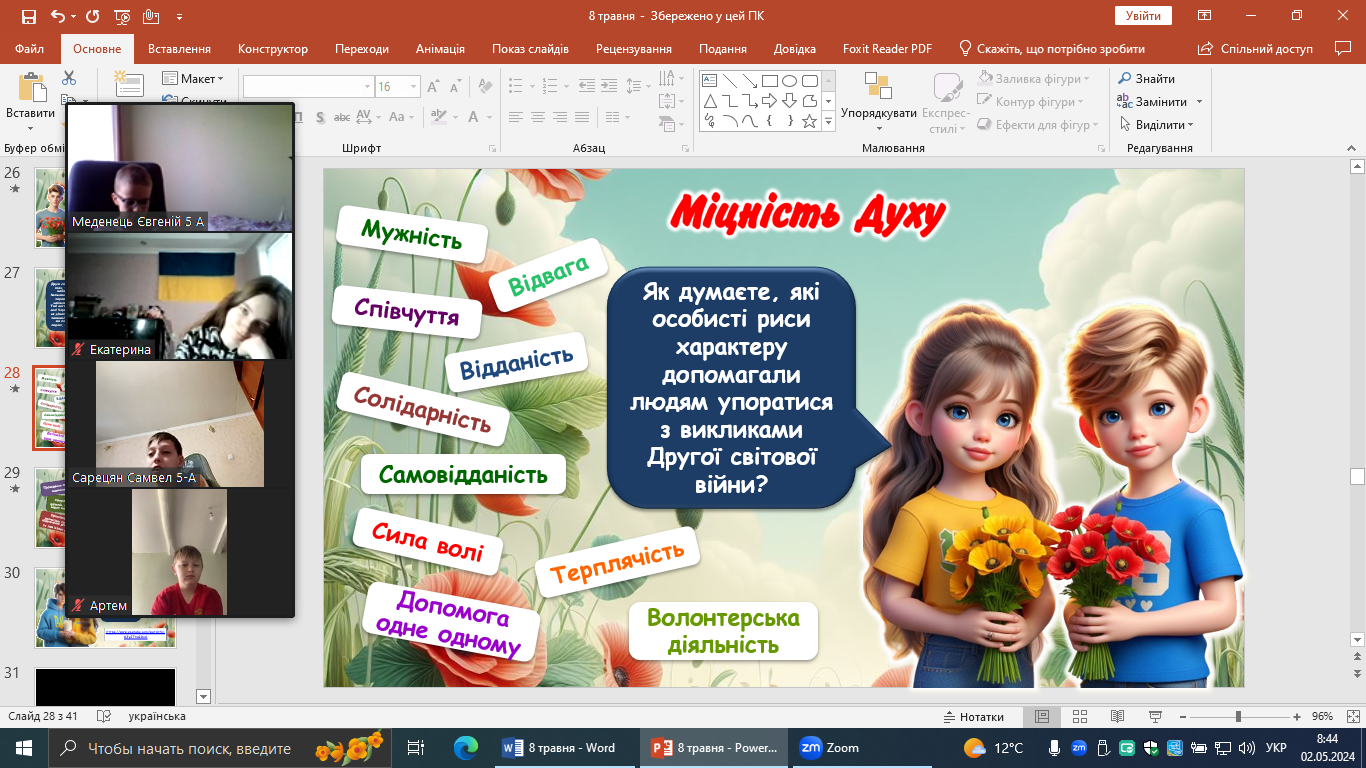Viewport: 1366px width, 768px height.
Task: Toggle the Notes (Нотатки) pane
Action: [x=974, y=717]
